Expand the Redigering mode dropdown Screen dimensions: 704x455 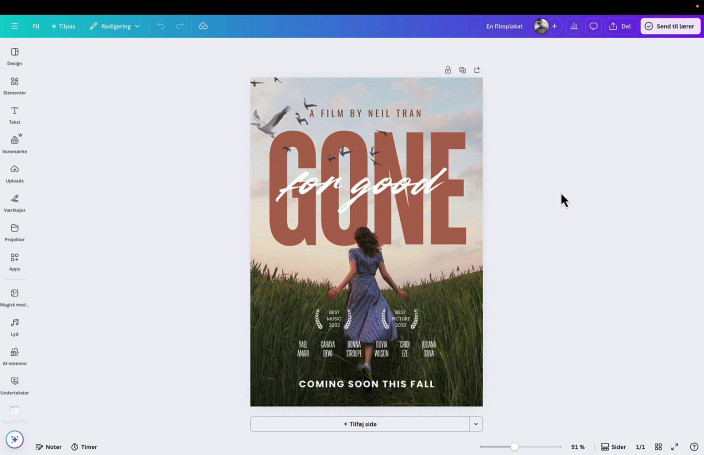(114, 26)
